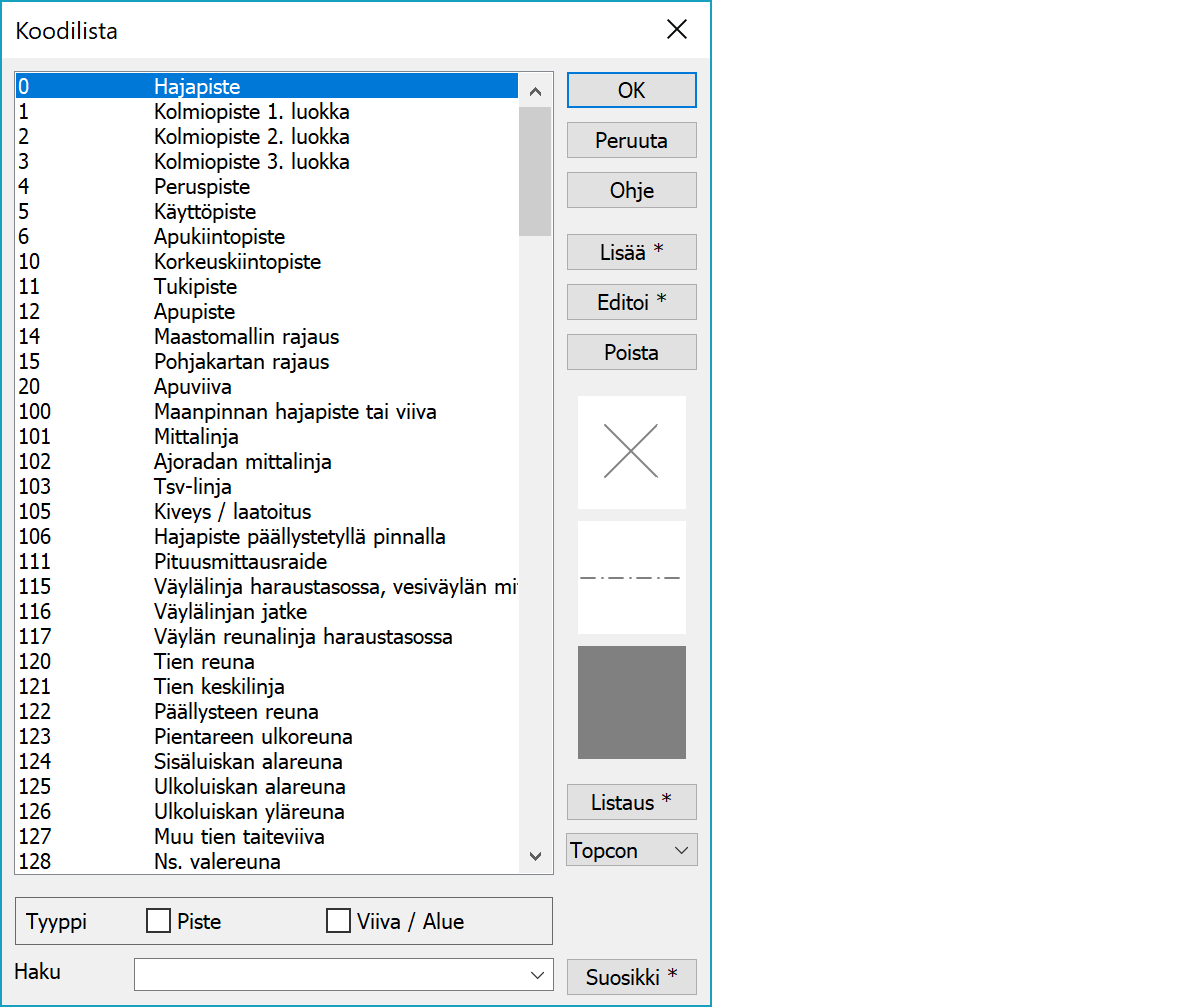The height and width of the screenshot is (1007, 1200).
Task: Toggle the Viiva / Alue checkbox
Action: pos(339,921)
